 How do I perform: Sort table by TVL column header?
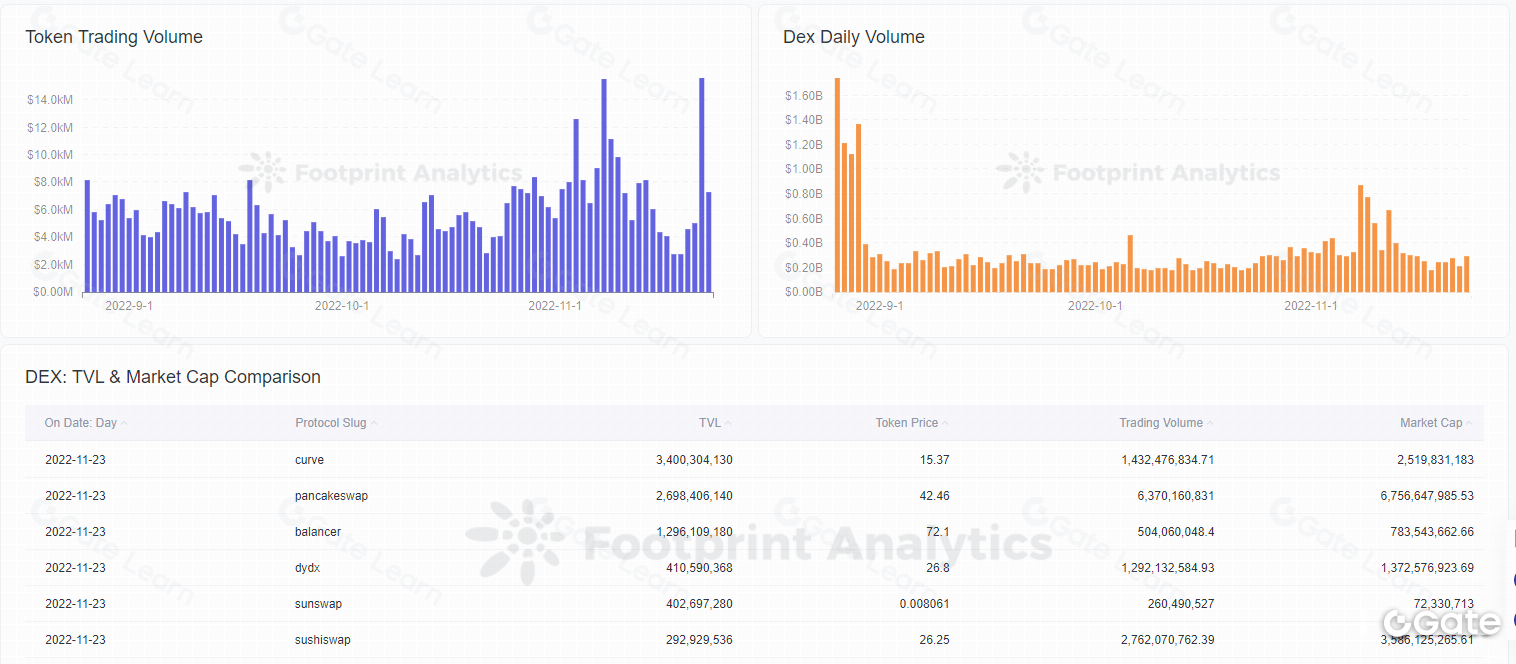click(710, 423)
